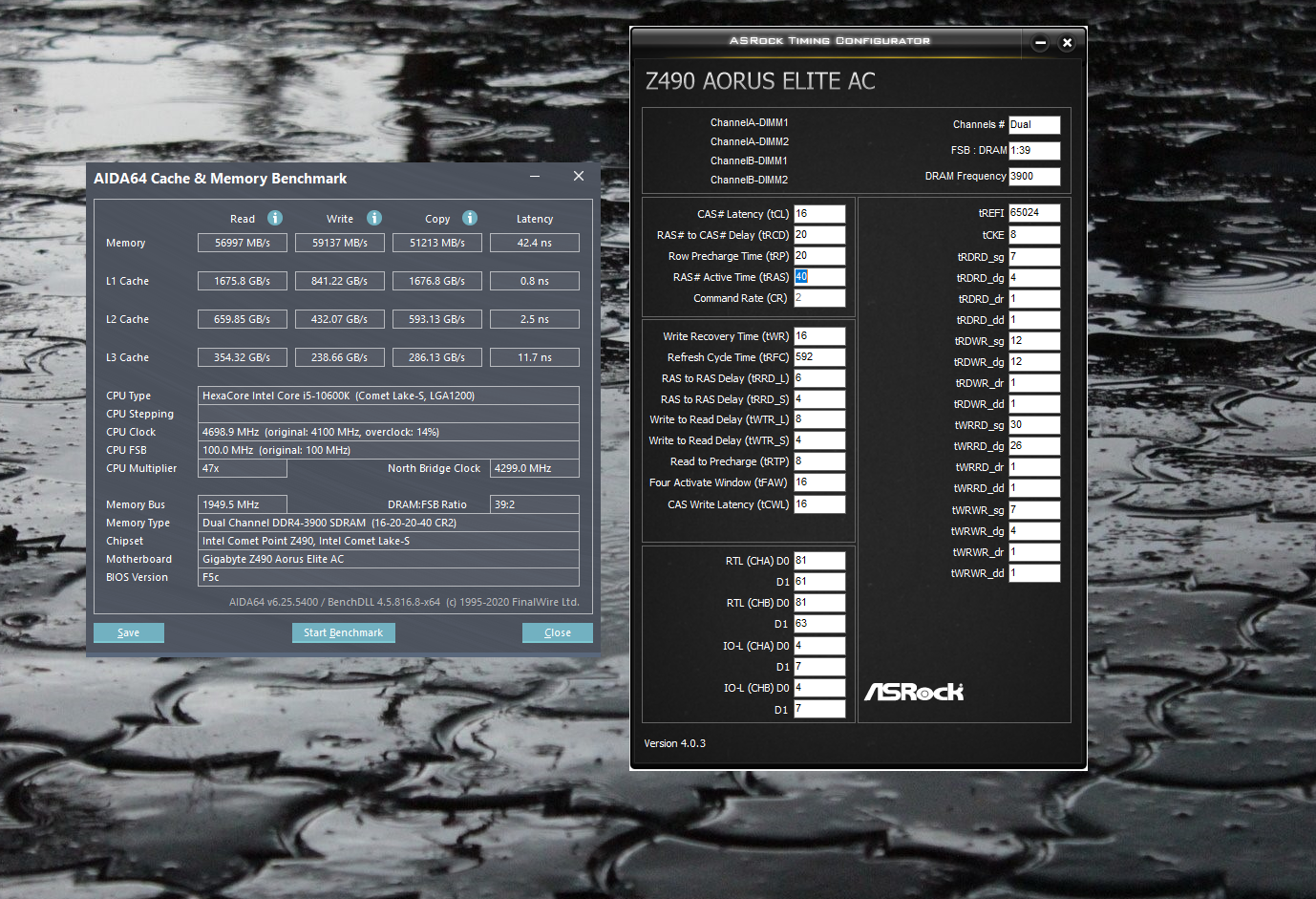Click the FSB : DRAM ratio field

click(1034, 151)
